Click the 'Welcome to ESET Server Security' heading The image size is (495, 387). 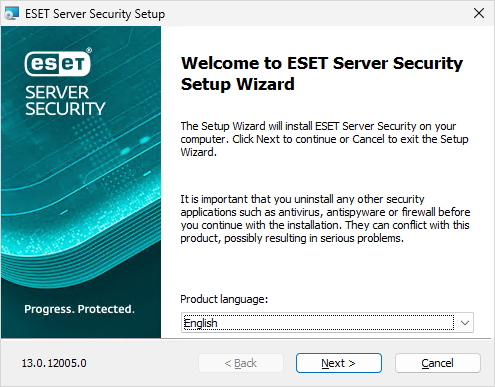(x=322, y=73)
